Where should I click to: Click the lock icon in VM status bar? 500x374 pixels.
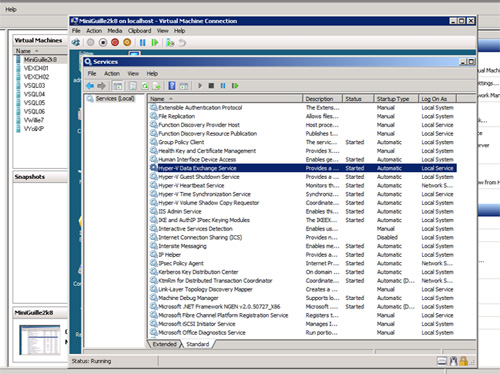click(x=463, y=361)
